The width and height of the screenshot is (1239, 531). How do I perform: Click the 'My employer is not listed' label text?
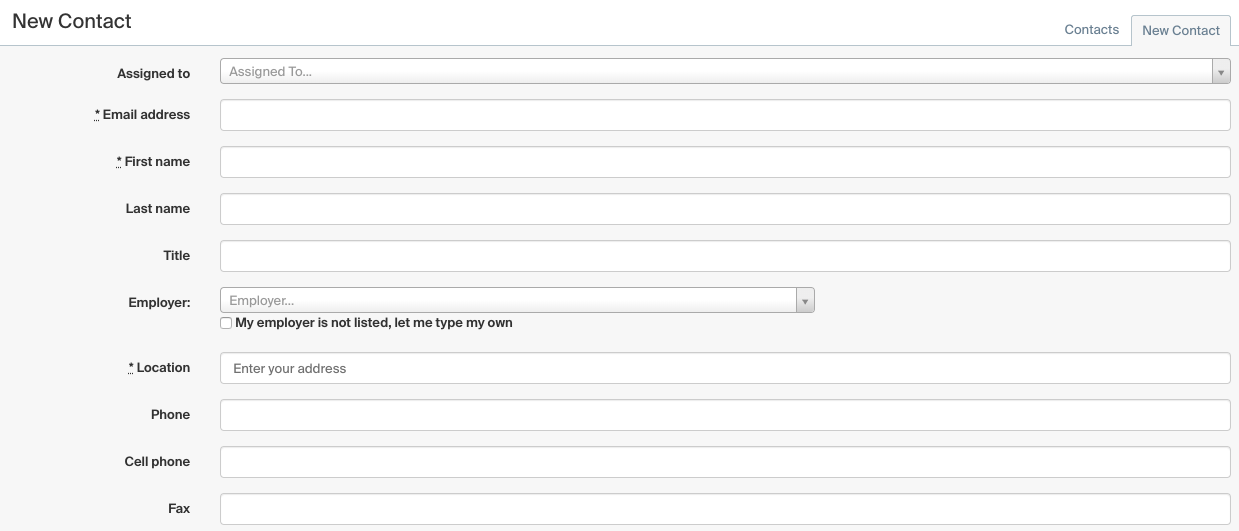coord(374,323)
